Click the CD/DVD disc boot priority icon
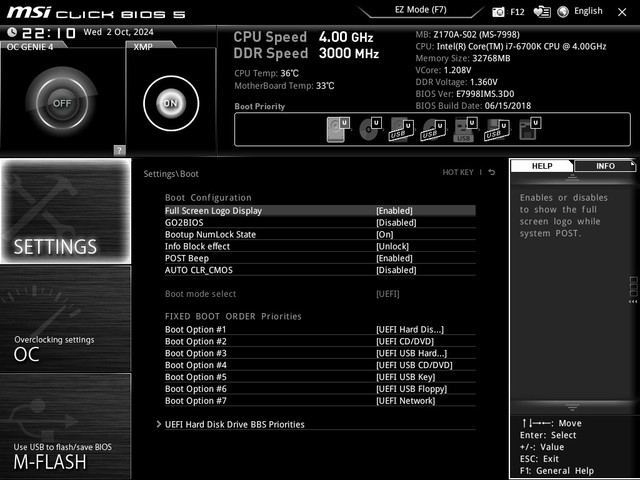This screenshot has width=640, height=480. (x=370, y=129)
